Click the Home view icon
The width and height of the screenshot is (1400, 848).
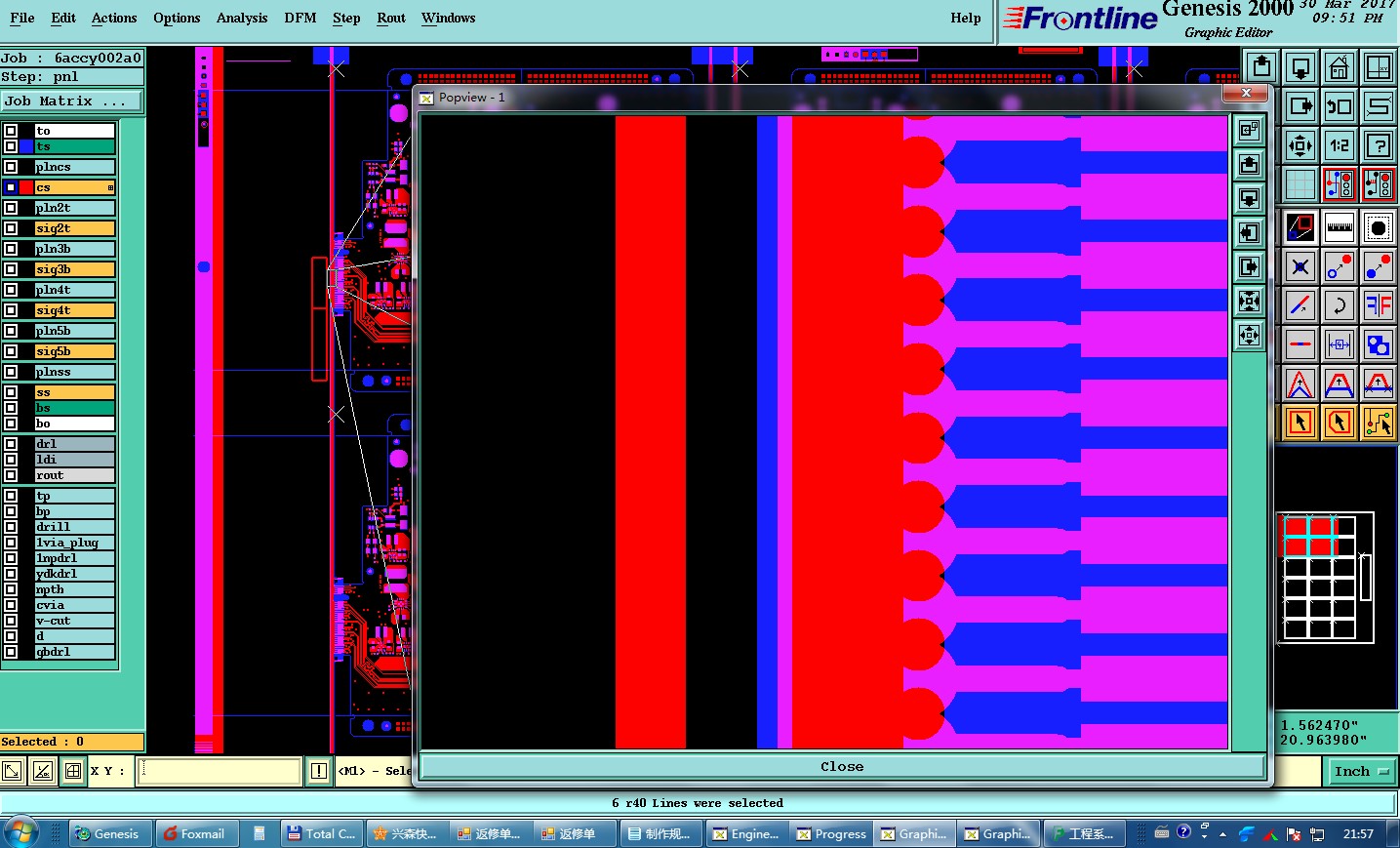[1340, 67]
